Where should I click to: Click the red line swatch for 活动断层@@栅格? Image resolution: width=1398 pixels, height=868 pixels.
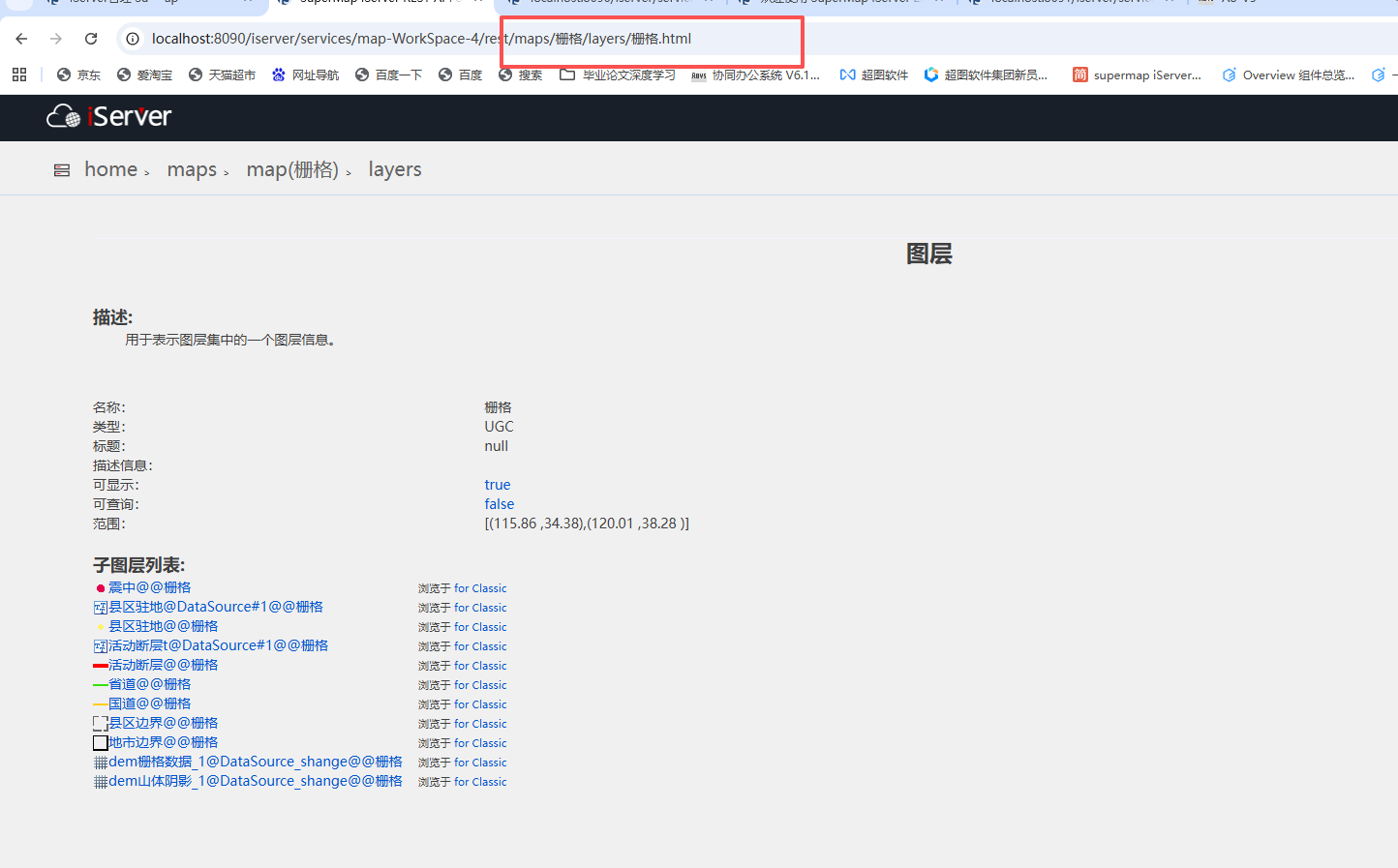pos(100,666)
